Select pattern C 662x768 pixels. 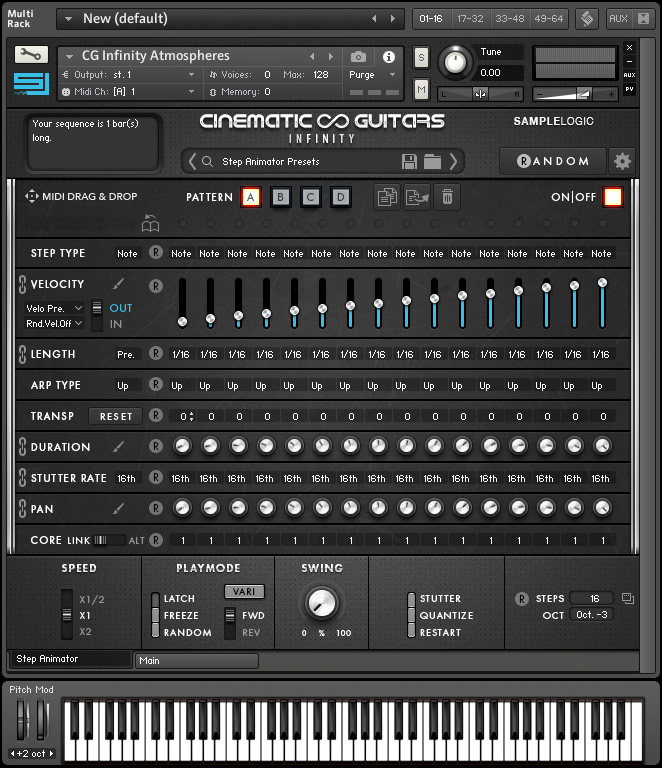[310, 197]
